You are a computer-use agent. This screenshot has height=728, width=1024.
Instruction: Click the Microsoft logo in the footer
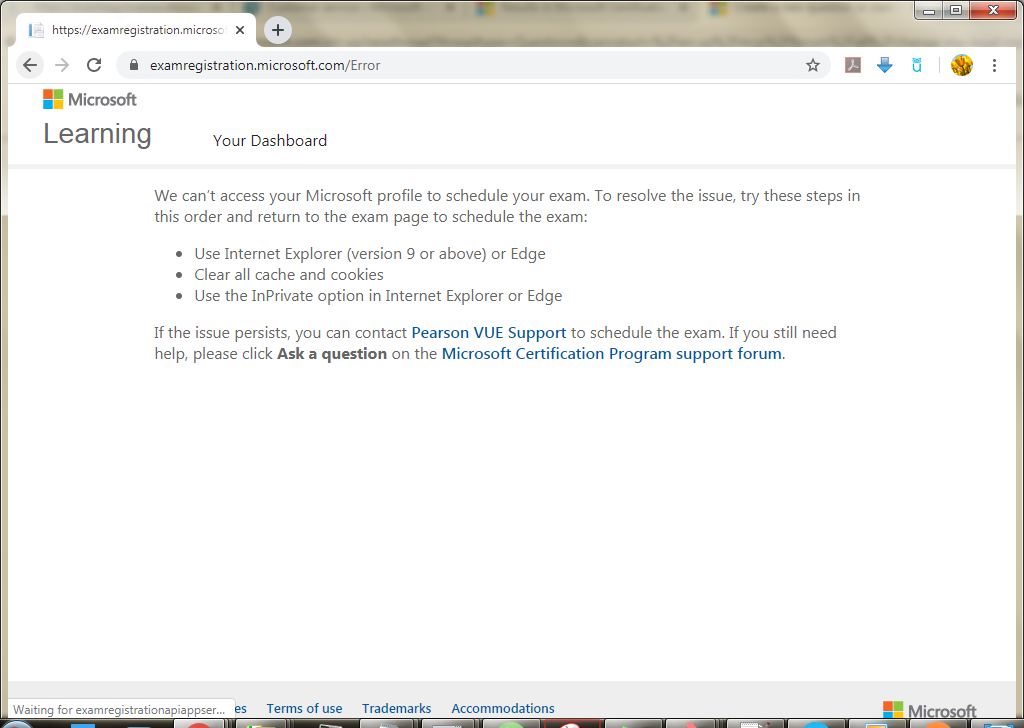(x=929, y=710)
